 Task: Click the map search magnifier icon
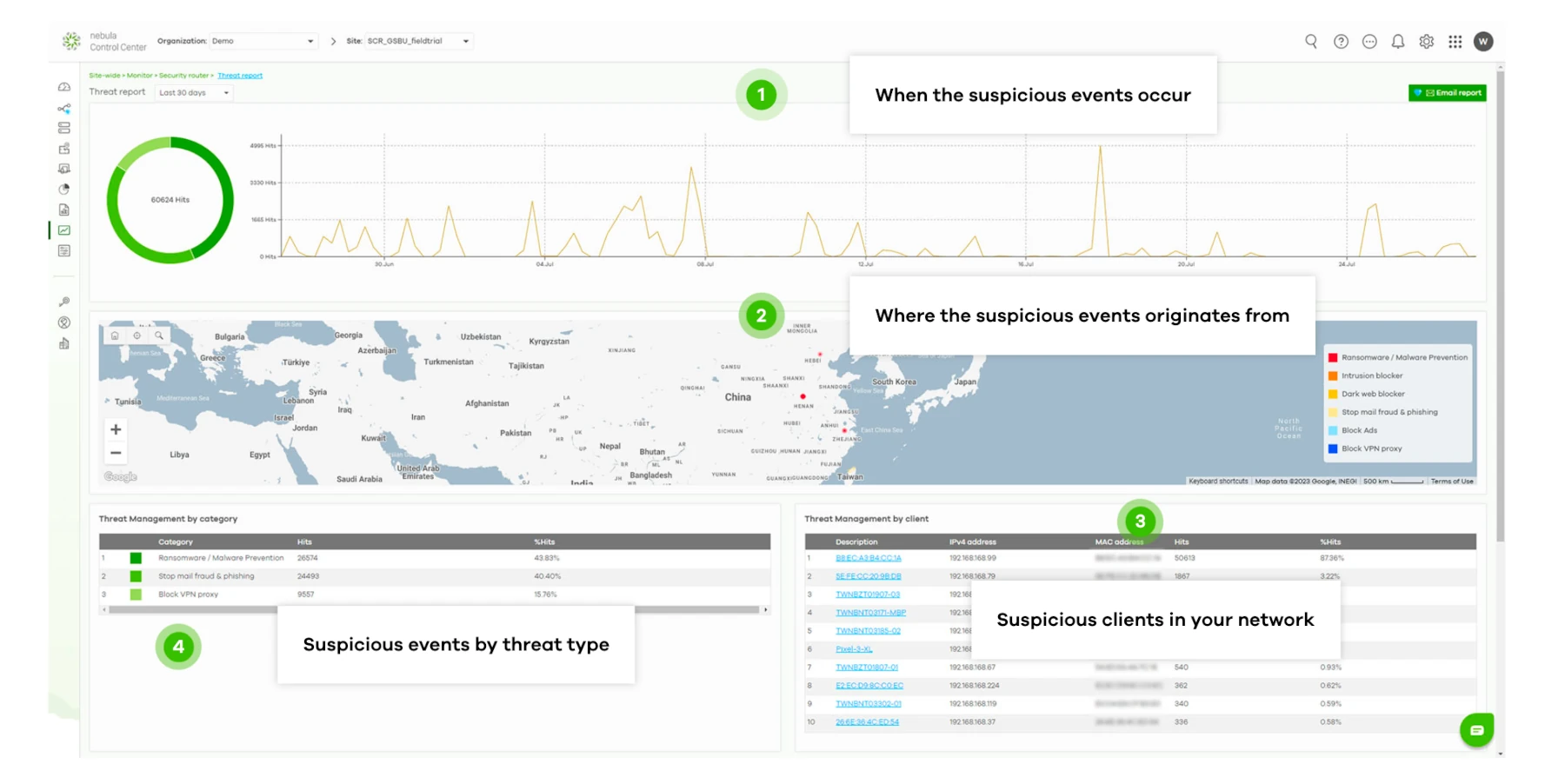[159, 336]
